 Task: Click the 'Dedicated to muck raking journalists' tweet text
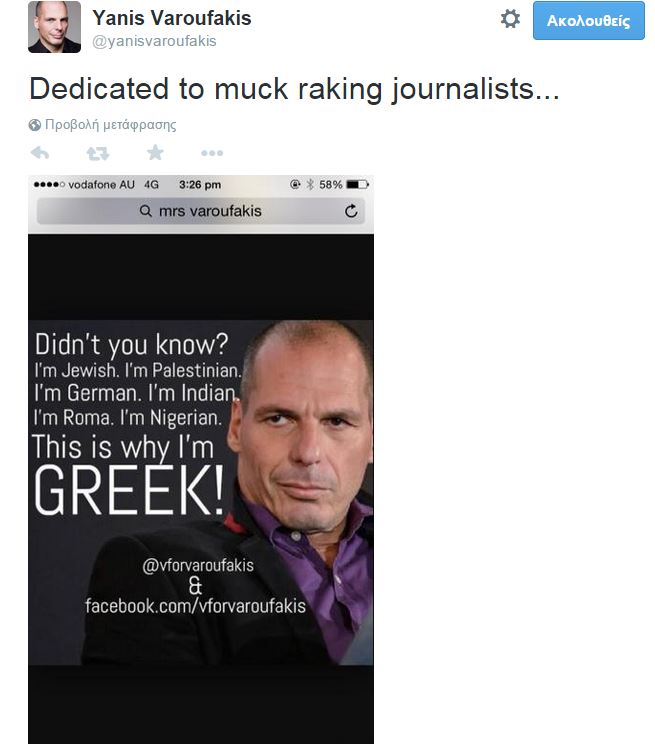294,88
